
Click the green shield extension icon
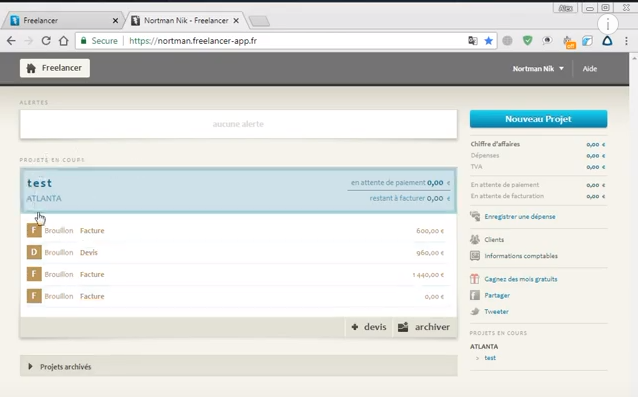(527, 41)
